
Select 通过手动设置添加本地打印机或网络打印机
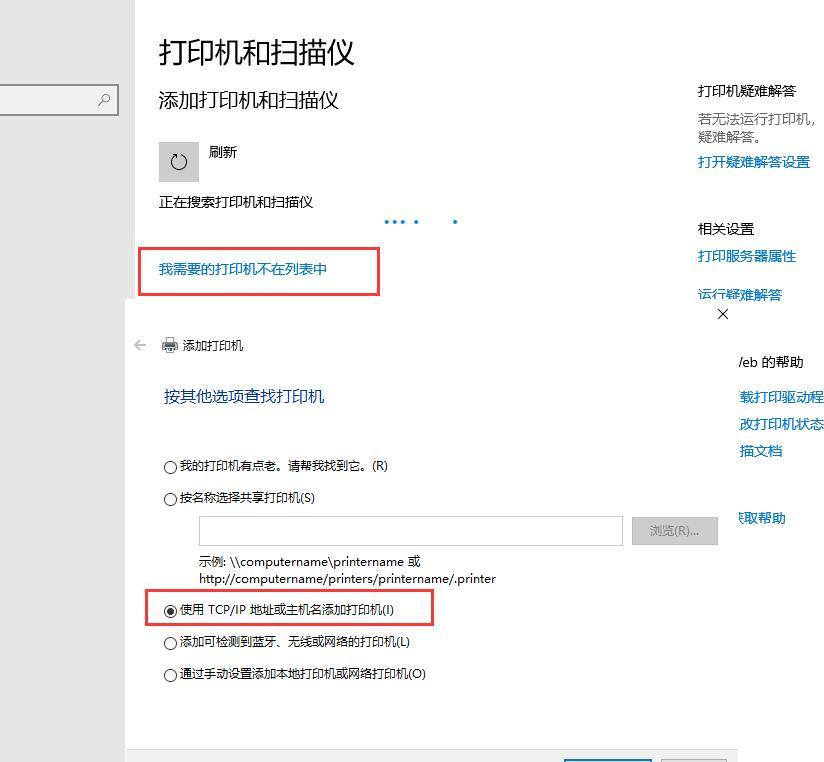(x=170, y=675)
